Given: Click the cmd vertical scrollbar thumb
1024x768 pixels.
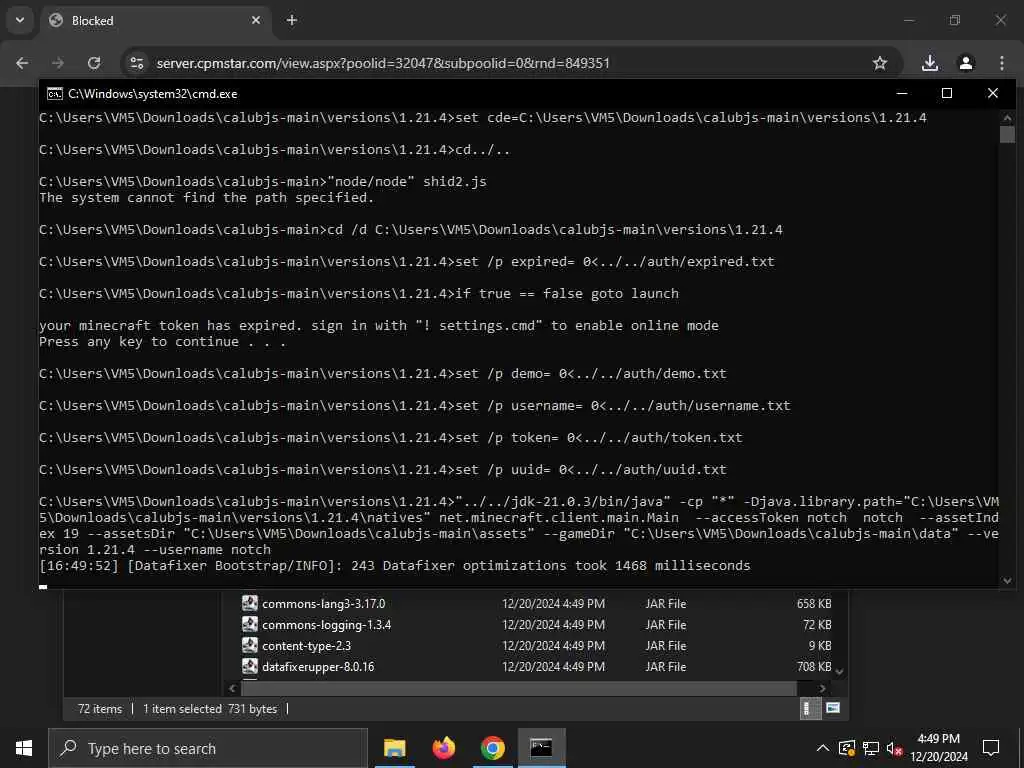Looking at the screenshot, I should point(1007,135).
